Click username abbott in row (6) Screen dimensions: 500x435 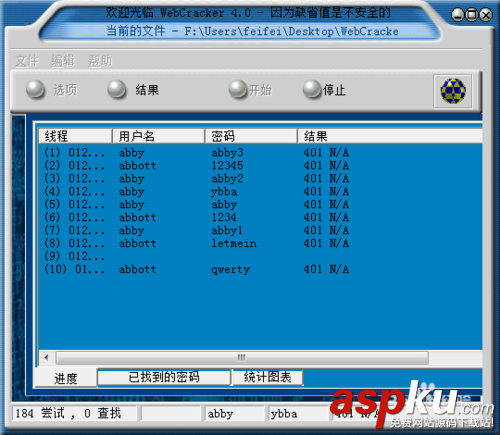(x=137, y=217)
